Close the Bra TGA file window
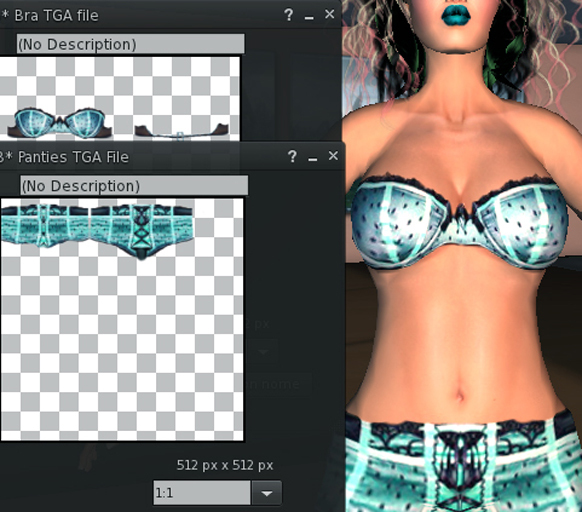582x512 pixels. pos(329,14)
